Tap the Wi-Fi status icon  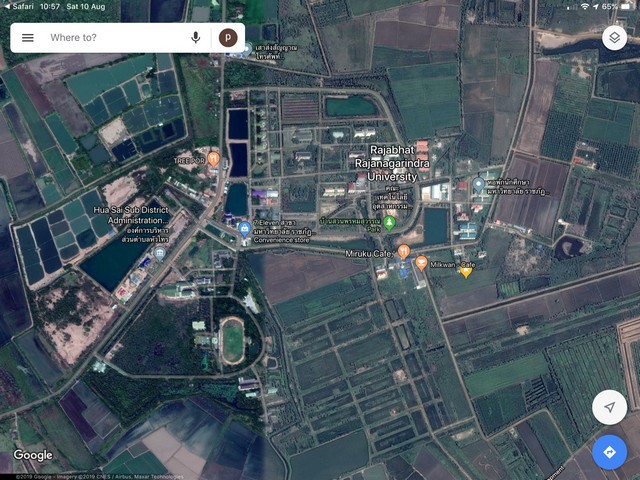(585, 7)
